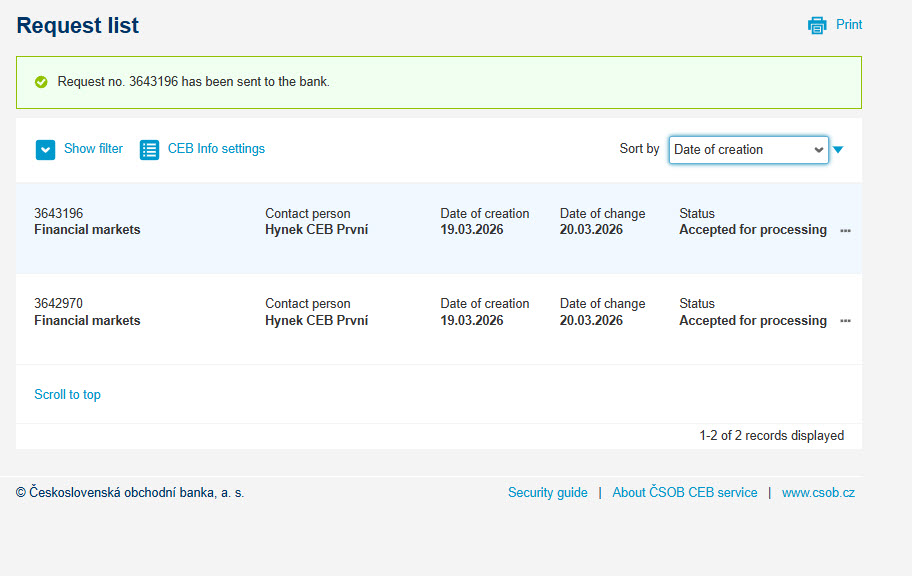Click the Scroll to top link

click(x=67, y=394)
